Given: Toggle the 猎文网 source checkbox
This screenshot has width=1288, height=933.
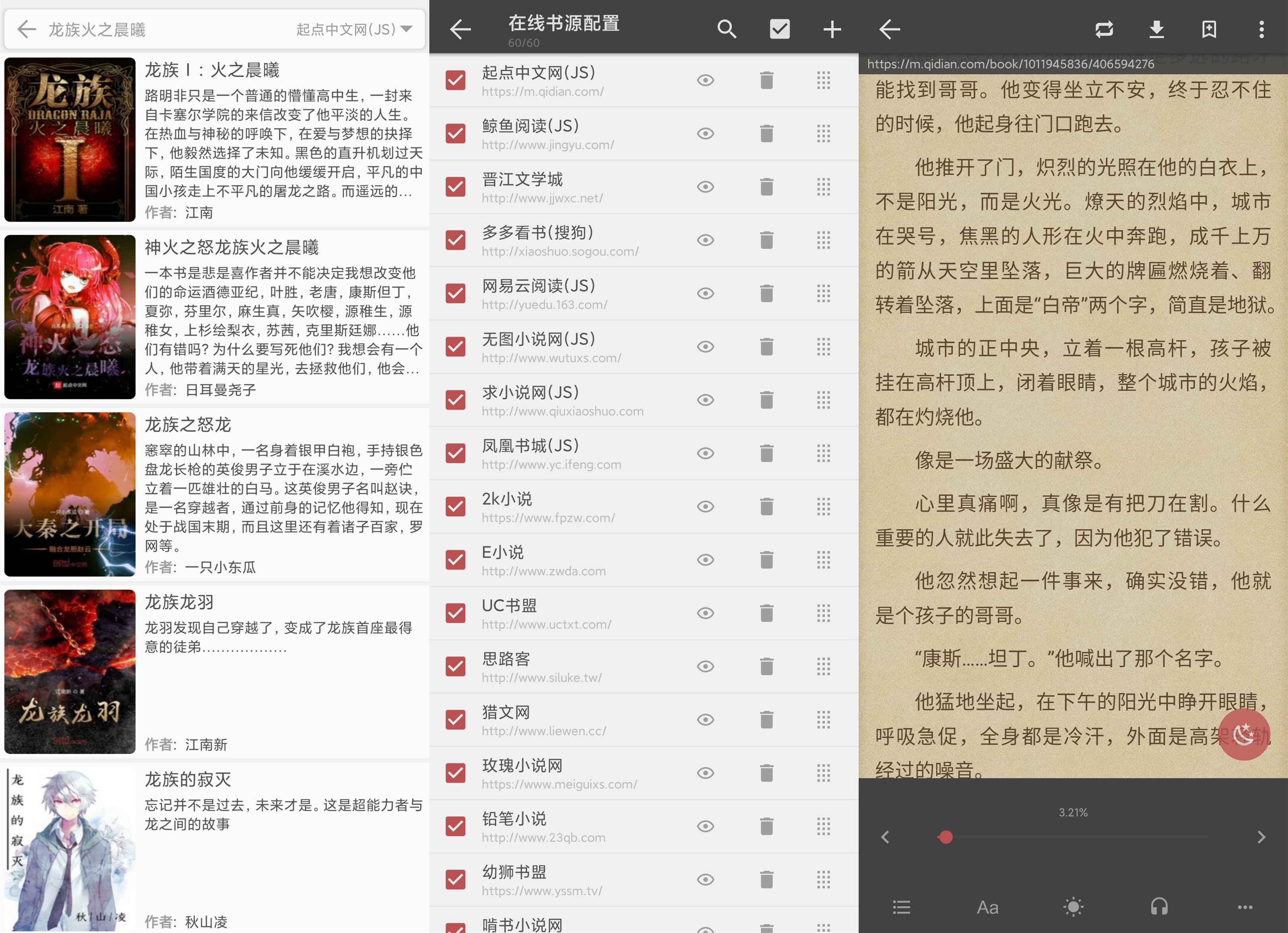Looking at the screenshot, I should click(455, 719).
